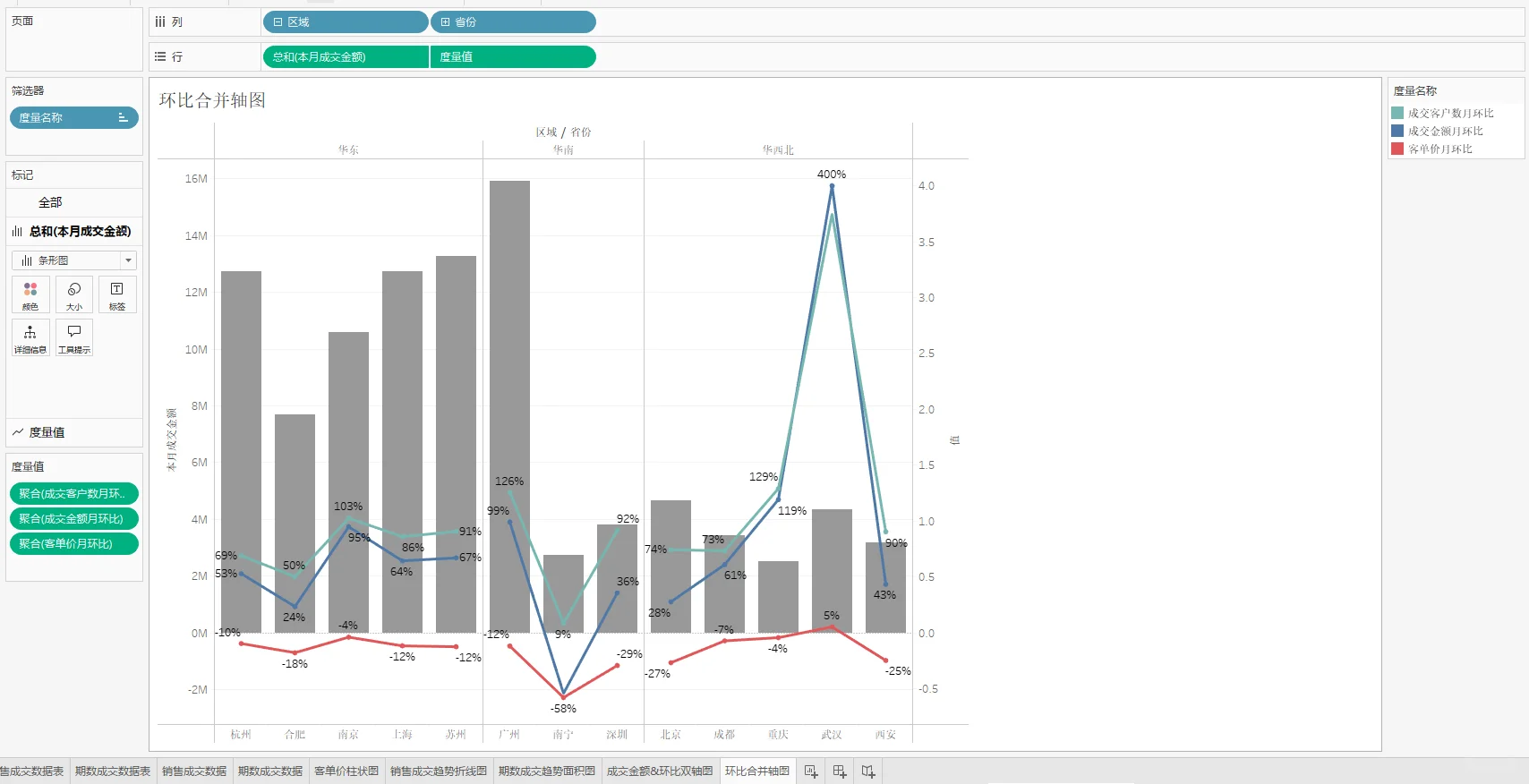Image resolution: width=1529 pixels, height=784 pixels.
Task: Select the 全部 marks section
Action: tap(74, 202)
